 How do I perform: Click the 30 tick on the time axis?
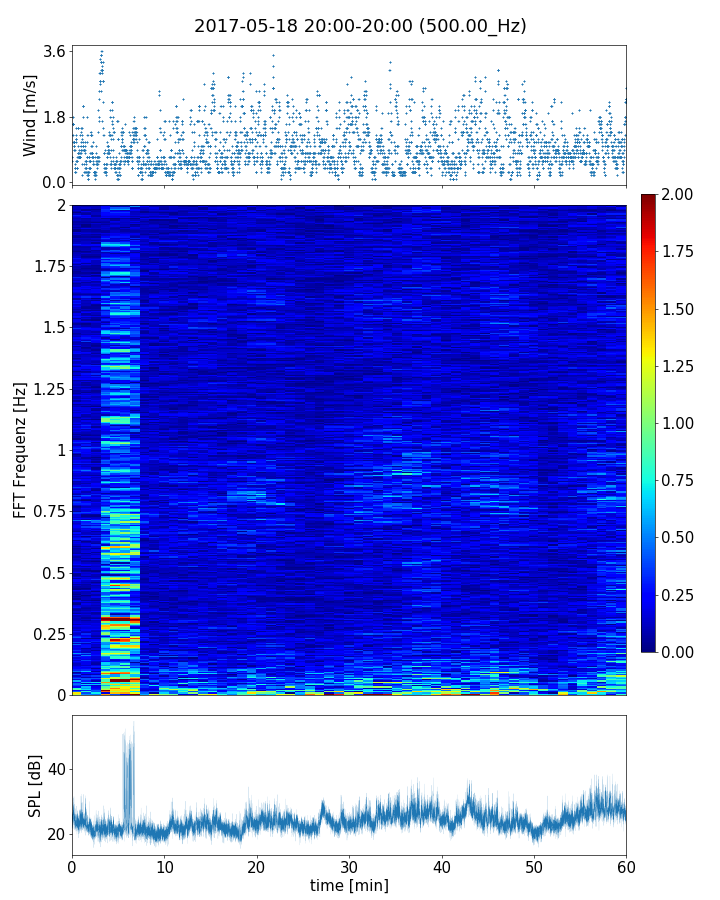pyautogui.click(x=349, y=865)
